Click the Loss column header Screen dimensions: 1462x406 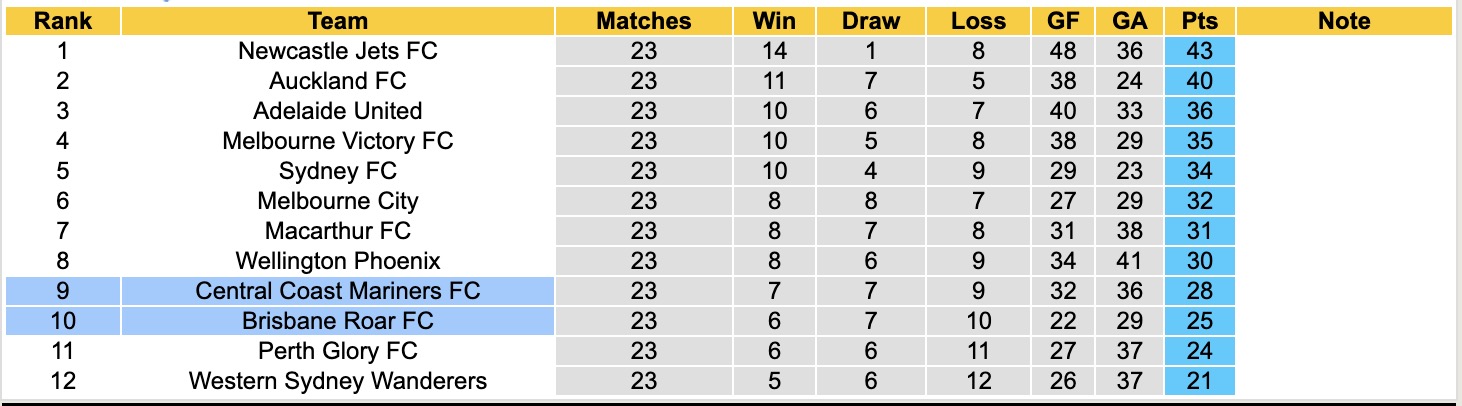(978, 21)
